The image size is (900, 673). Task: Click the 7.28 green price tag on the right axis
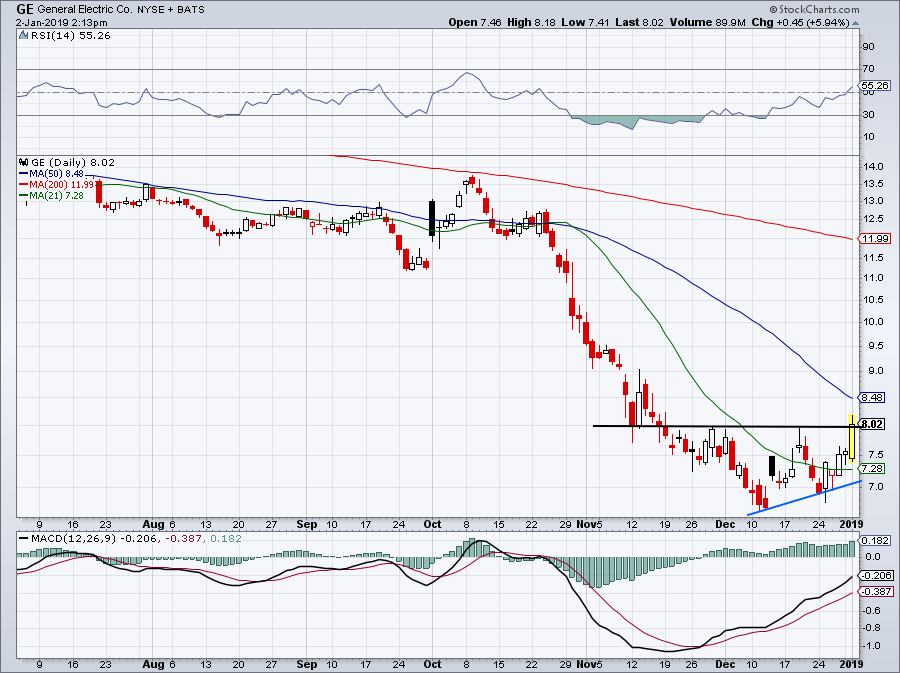coord(872,469)
